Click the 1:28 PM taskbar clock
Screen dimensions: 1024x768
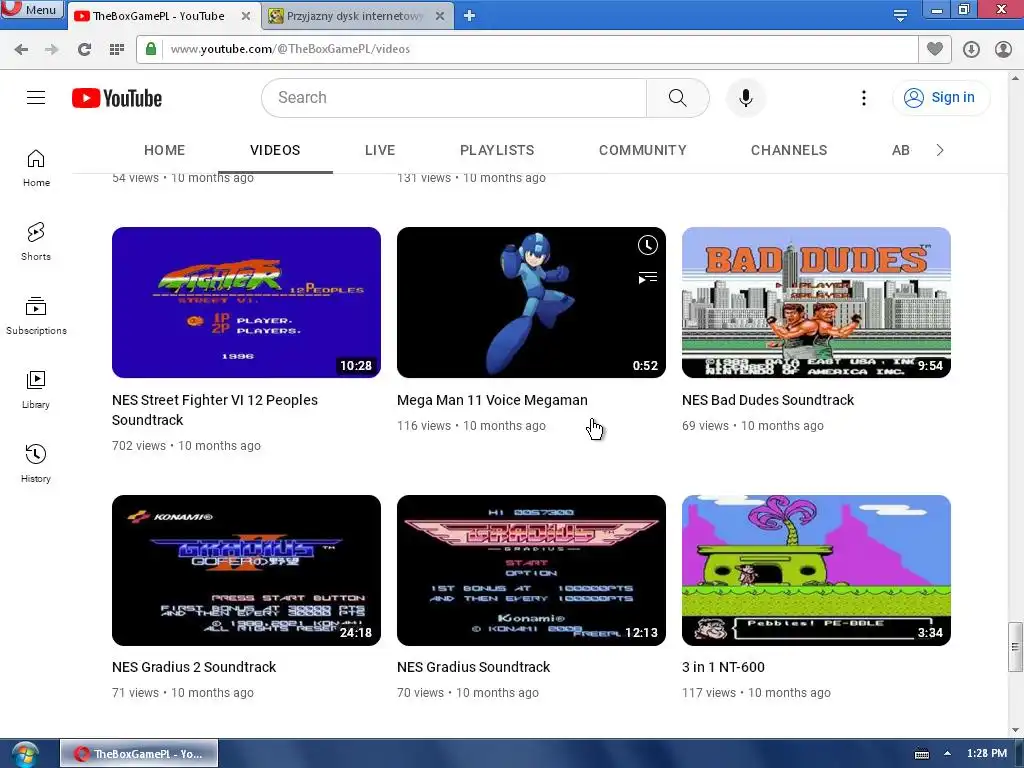tap(987, 754)
